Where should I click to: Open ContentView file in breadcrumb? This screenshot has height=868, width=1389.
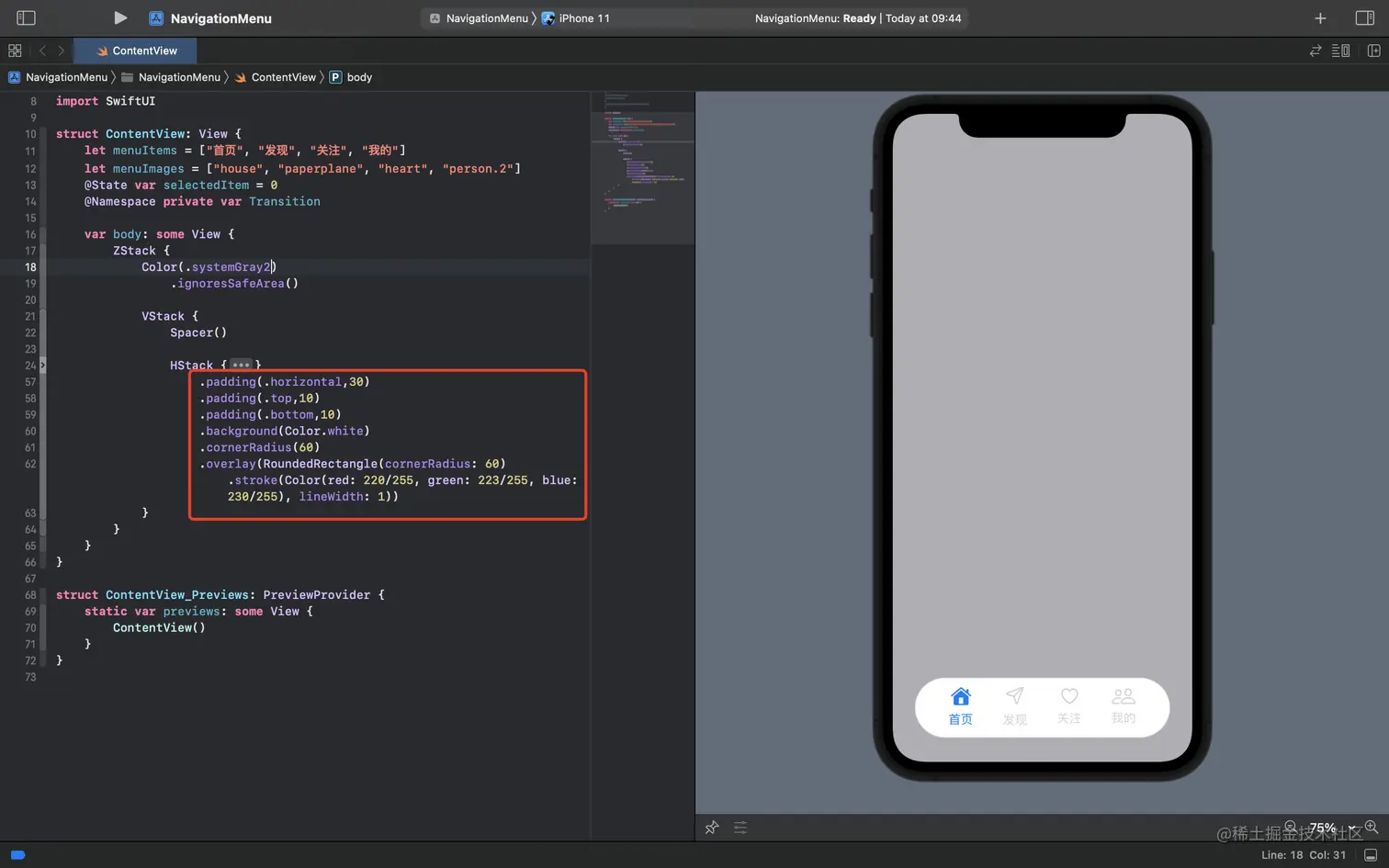[x=276, y=77]
